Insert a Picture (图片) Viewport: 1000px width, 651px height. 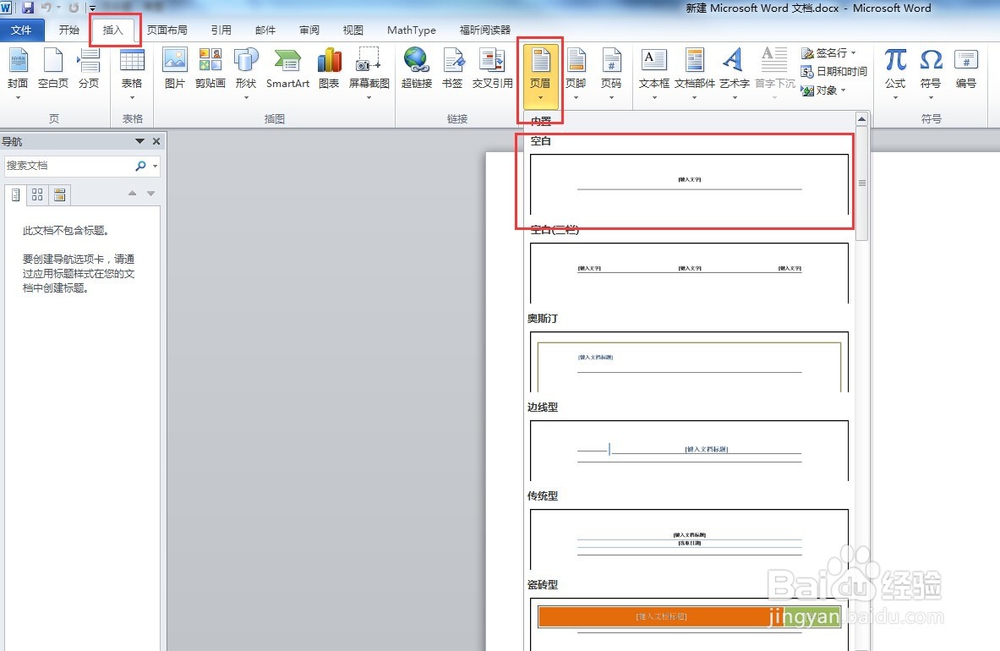174,61
